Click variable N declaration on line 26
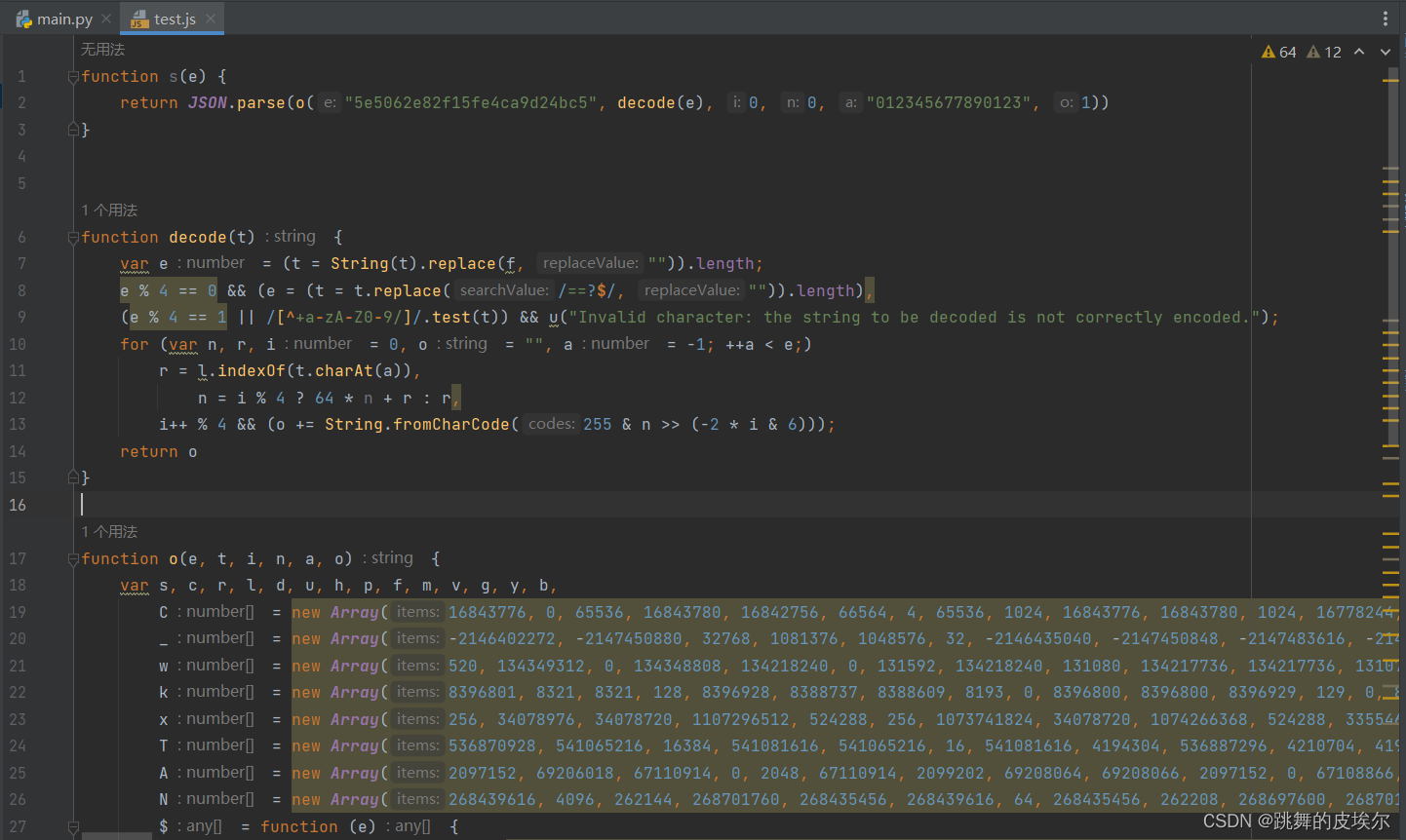This screenshot has width=1406, height=840. [x=163, y=799]
